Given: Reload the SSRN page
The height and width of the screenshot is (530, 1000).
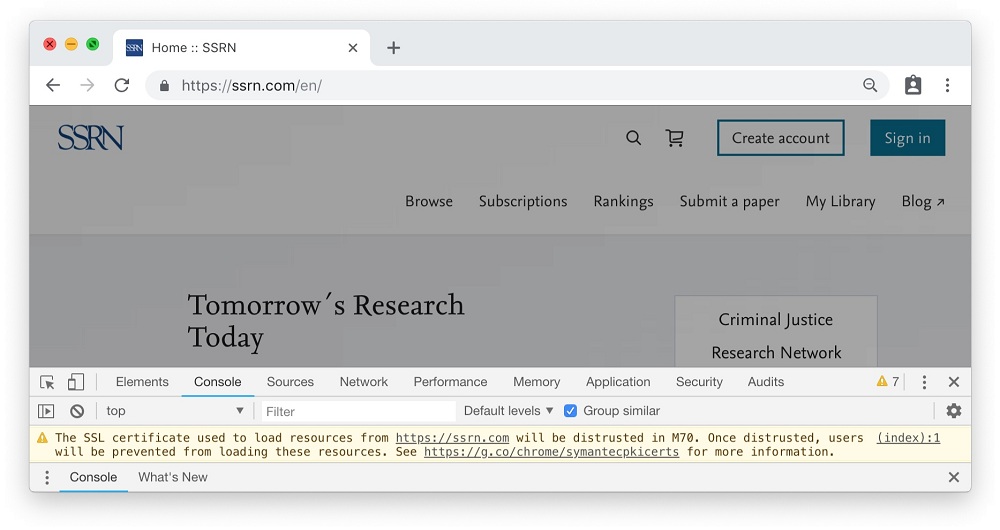Looking at the screenshot, I should [122, 85].
